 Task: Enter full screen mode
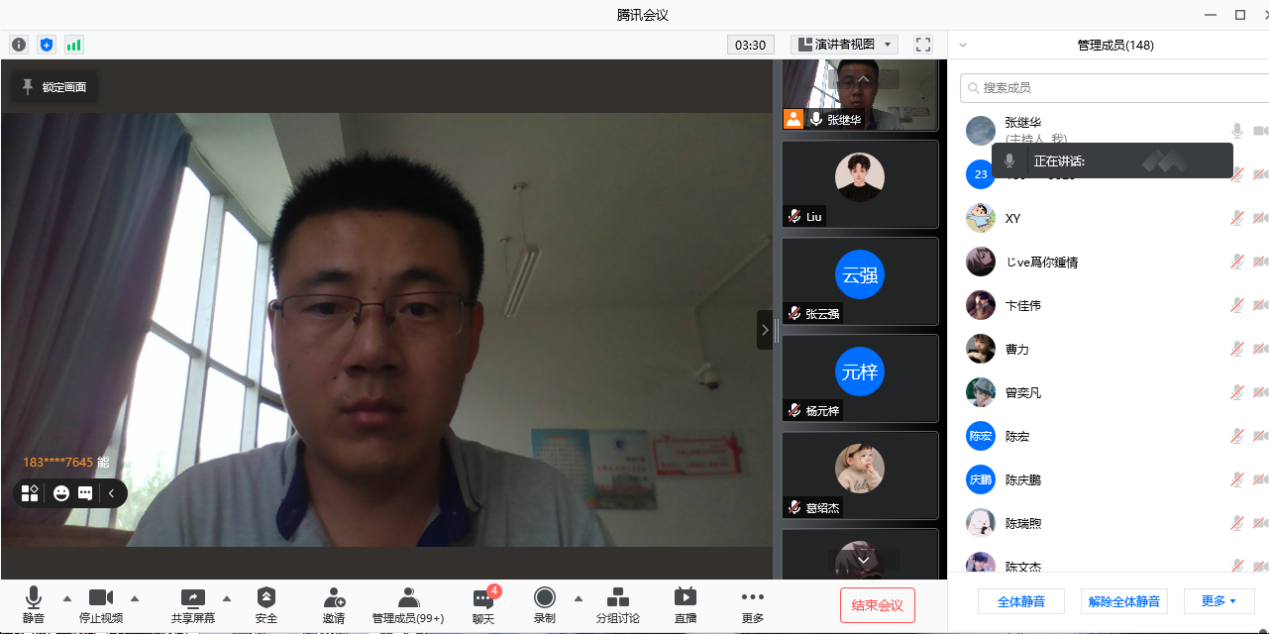tap(923, 45)
